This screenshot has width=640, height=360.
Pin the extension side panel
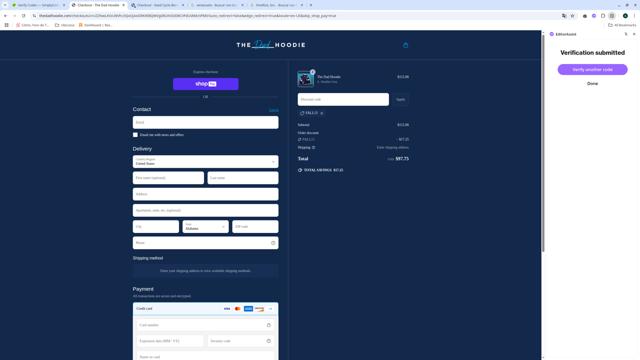coord(626,34)
